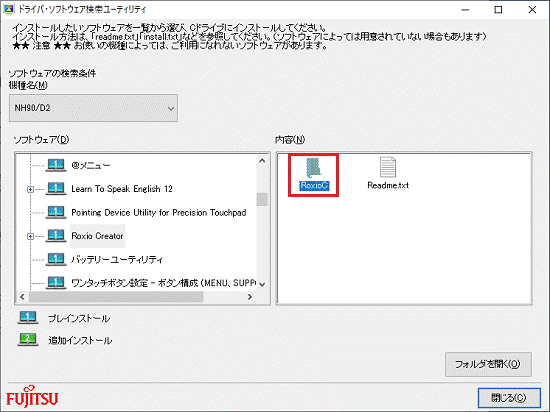Maximize the driver search utility window
The height and width of the screenshot is (412, 550).
pyautogui.click(x=498, y=9)
